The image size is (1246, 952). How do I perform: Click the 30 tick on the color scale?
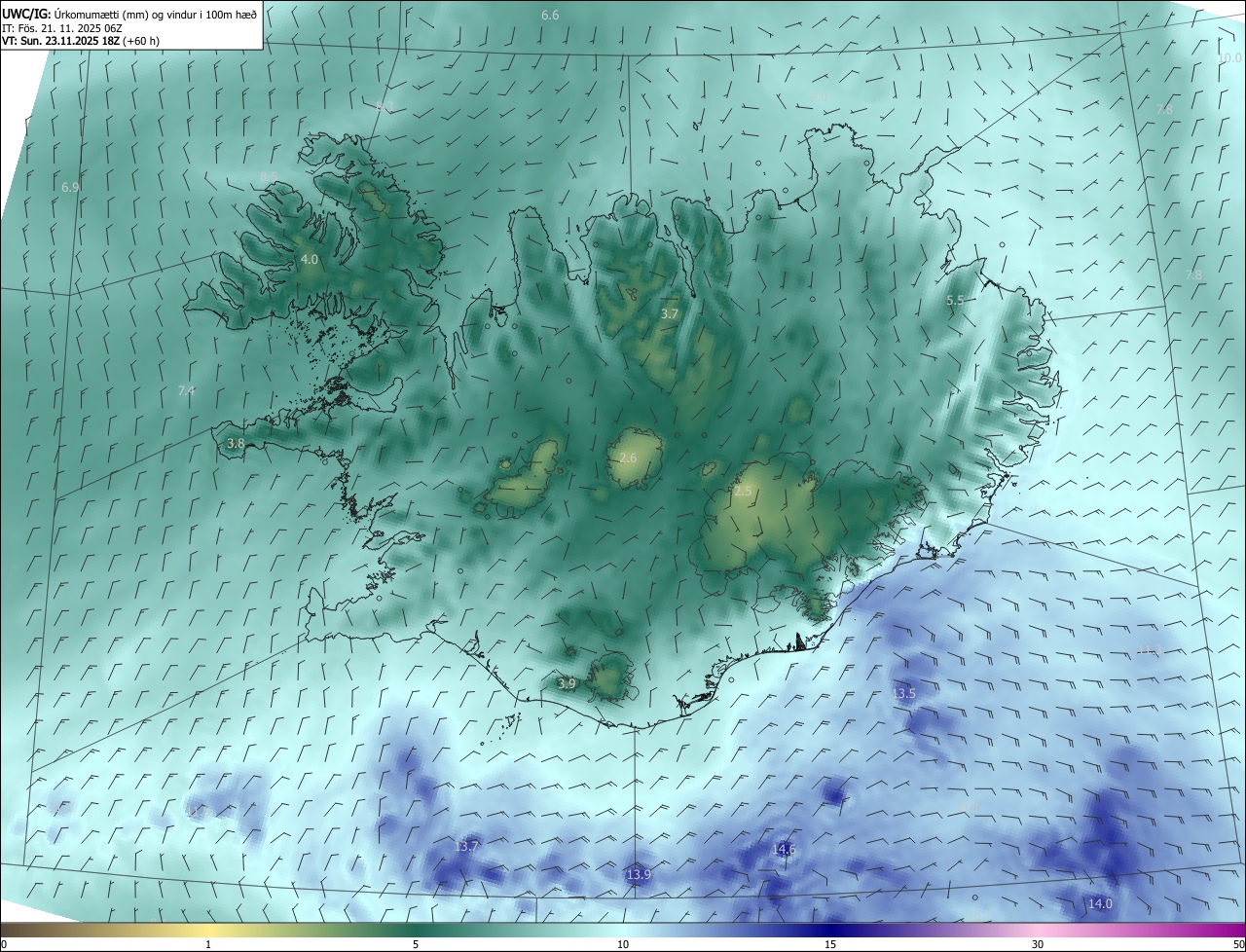tap(1038, 944)
